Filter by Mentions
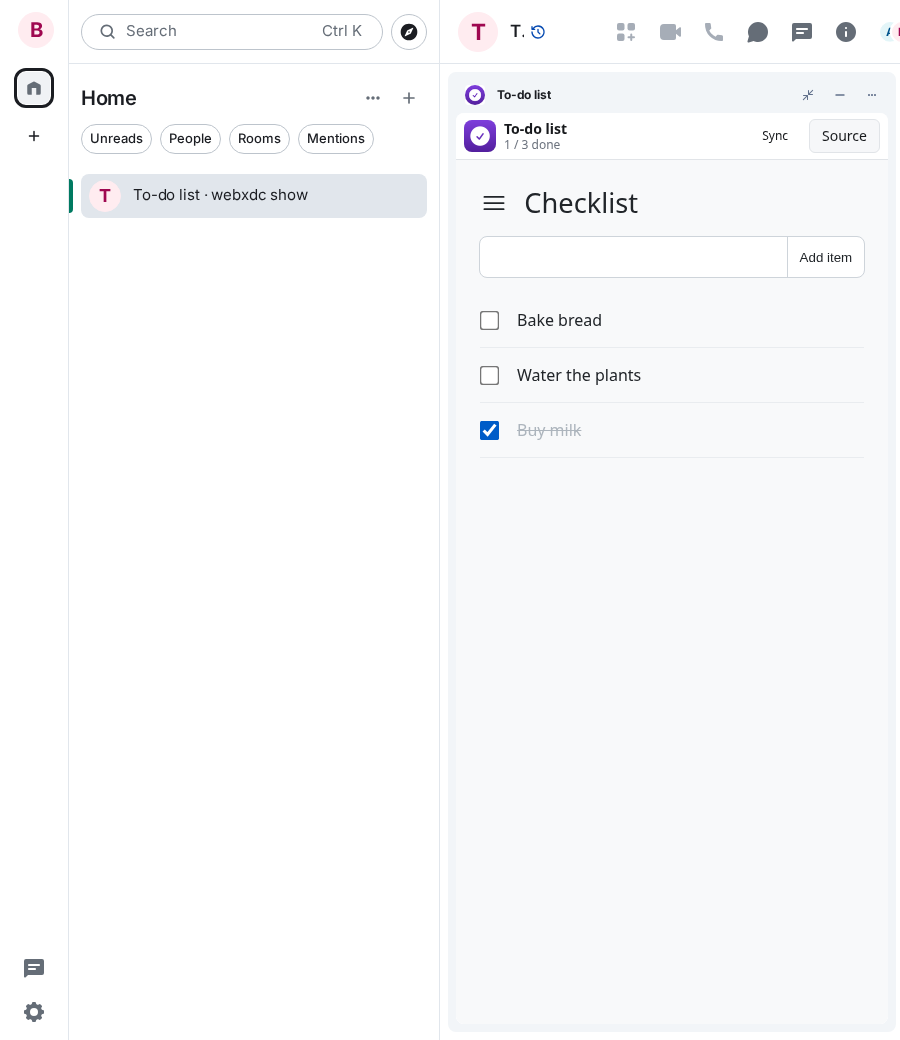 336,139
